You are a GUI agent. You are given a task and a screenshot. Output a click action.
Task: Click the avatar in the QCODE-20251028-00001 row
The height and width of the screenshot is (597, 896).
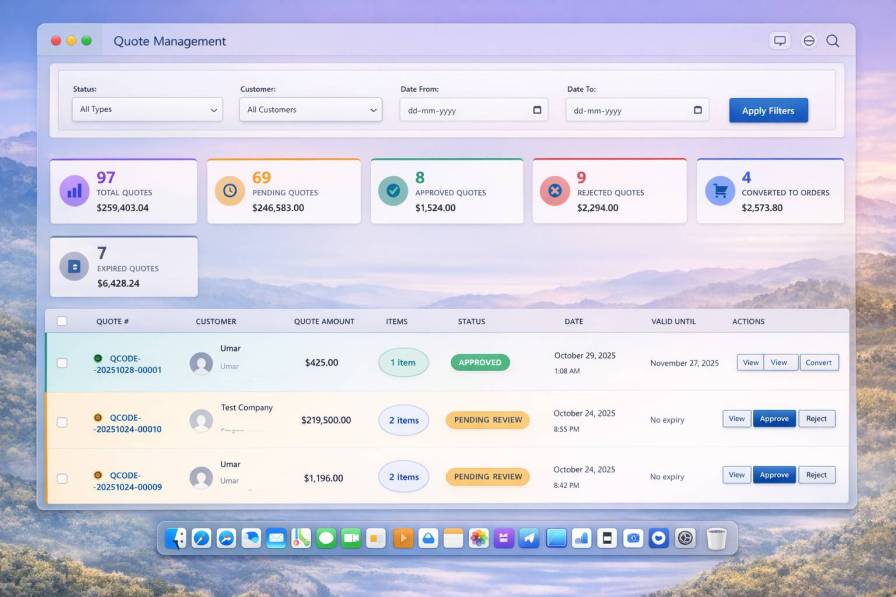201,363
